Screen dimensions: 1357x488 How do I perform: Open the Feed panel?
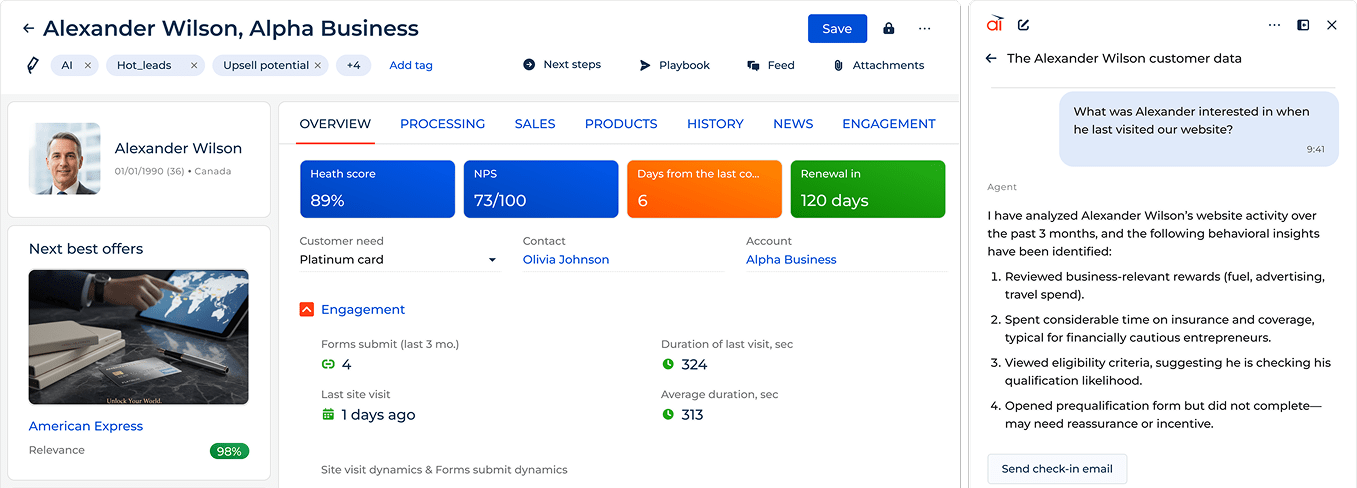[770, 65]
